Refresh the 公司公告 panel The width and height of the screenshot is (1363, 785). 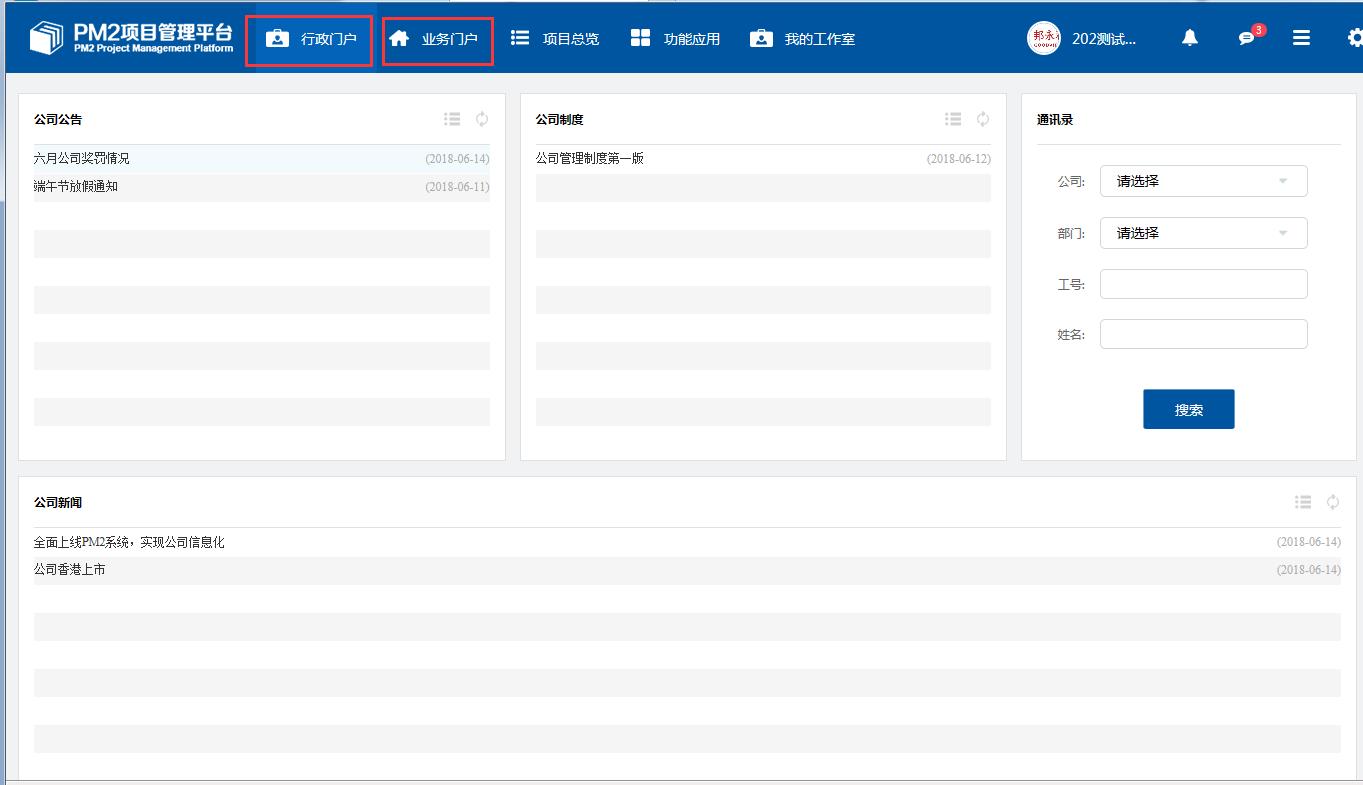pyautogui.click(x=482, y=119)
